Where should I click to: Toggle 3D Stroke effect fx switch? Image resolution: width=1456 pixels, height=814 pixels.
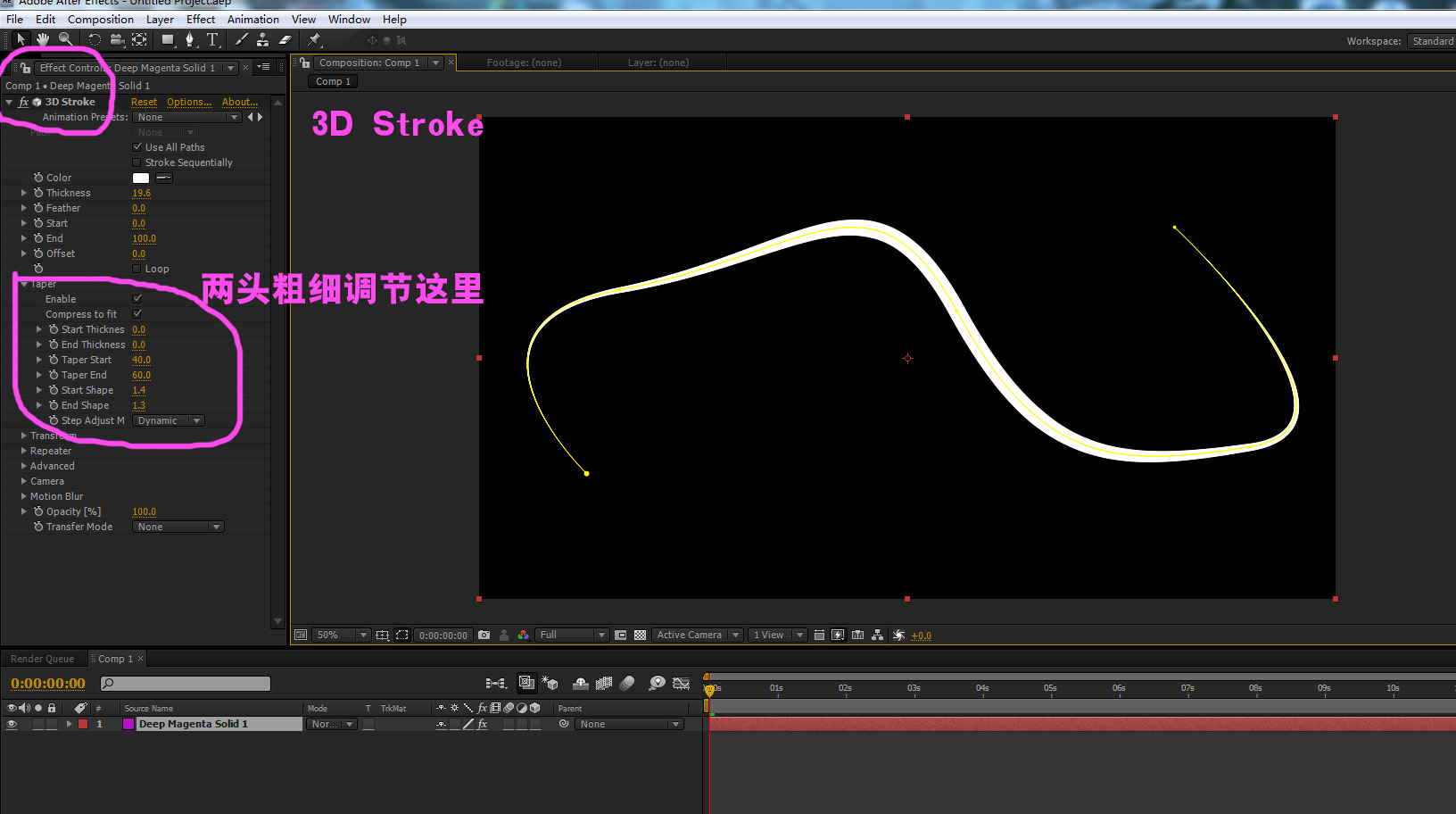(24, 102)
